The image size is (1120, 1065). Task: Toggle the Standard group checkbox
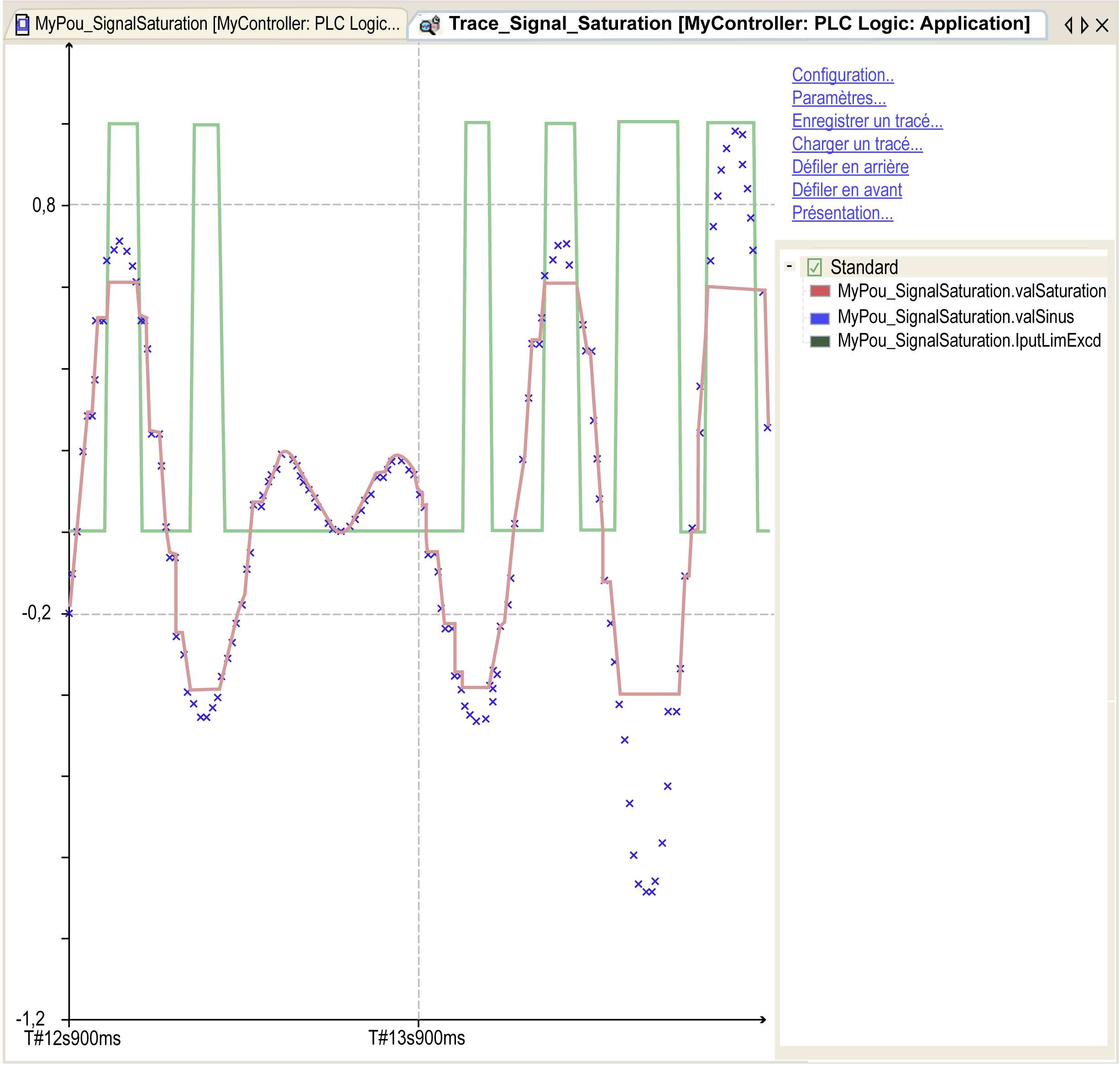click(x=814, y=266)
